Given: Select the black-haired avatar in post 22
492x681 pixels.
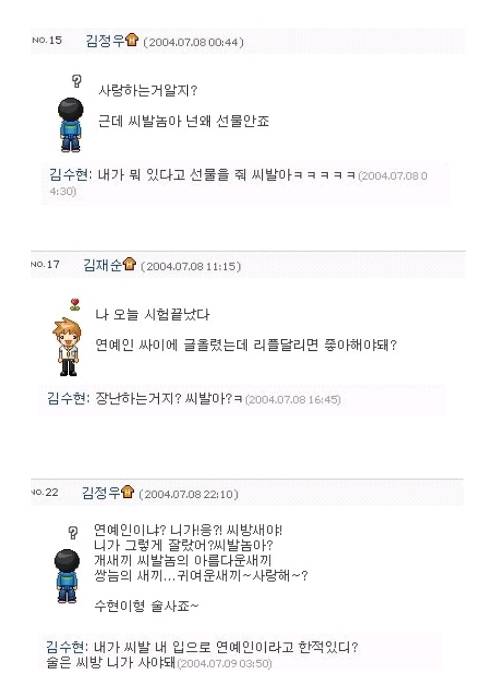Looking at the screenshot, I should tap(67, 576).
